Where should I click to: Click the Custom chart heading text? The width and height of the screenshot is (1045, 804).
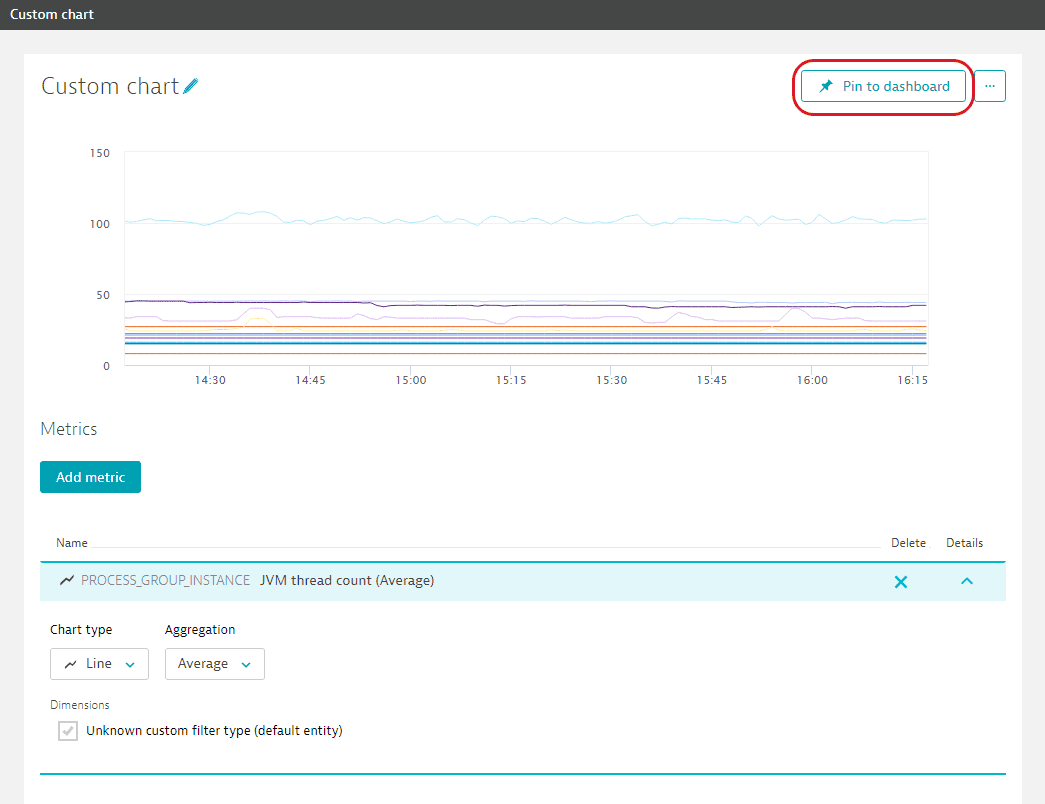[110, 86]
